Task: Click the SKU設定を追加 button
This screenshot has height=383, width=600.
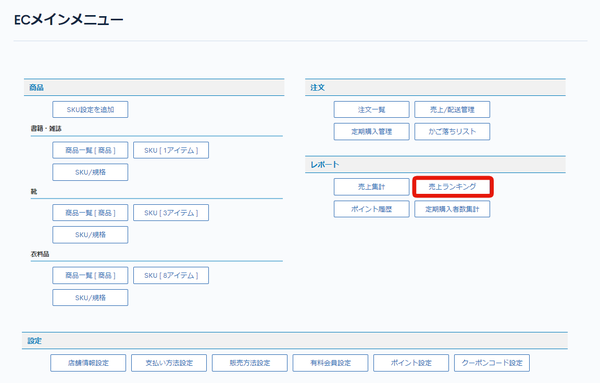Action: tap(90, 109)
